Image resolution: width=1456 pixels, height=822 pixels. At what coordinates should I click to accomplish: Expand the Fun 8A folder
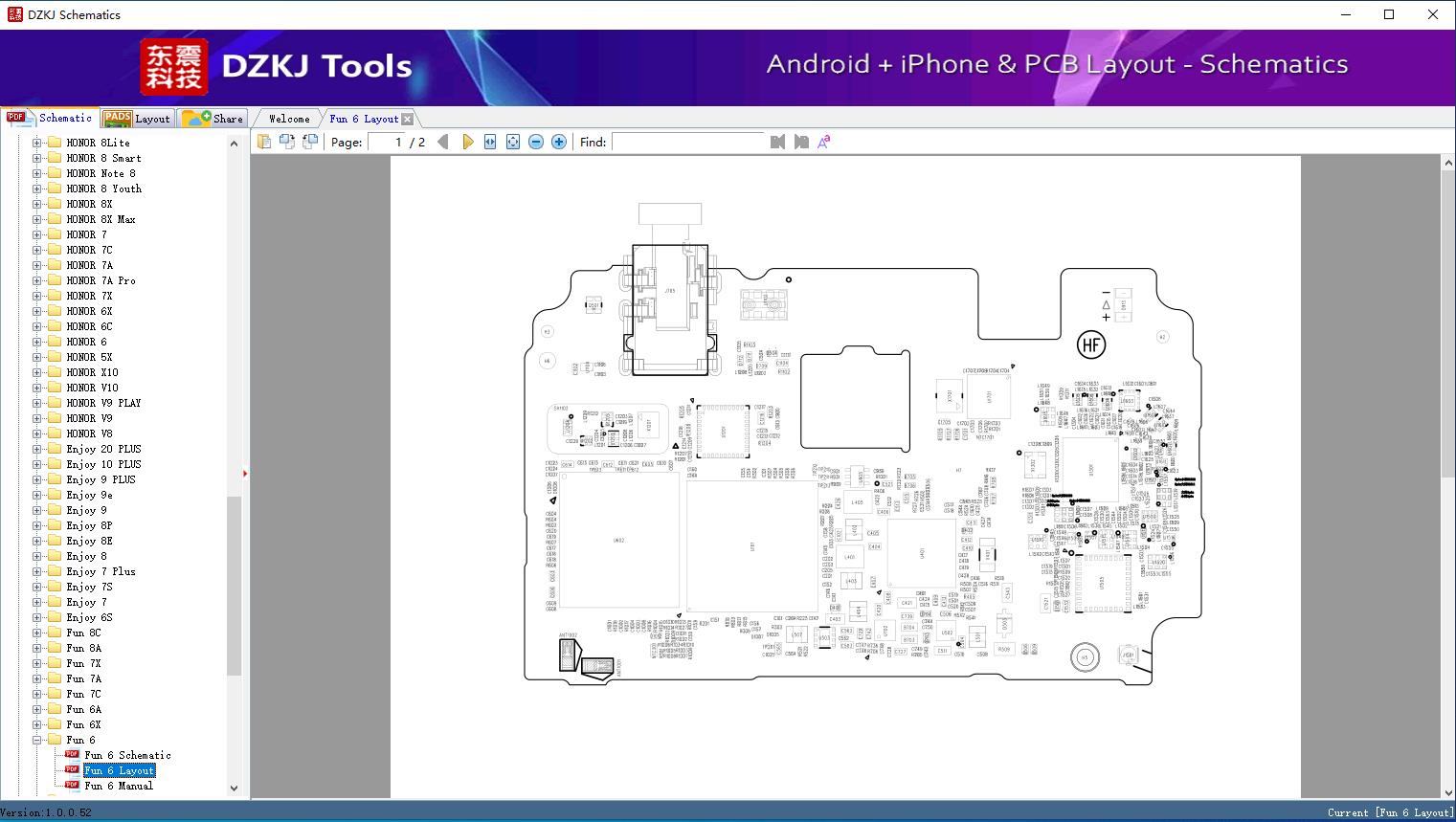pyautogui.click(x=36, y=648)
